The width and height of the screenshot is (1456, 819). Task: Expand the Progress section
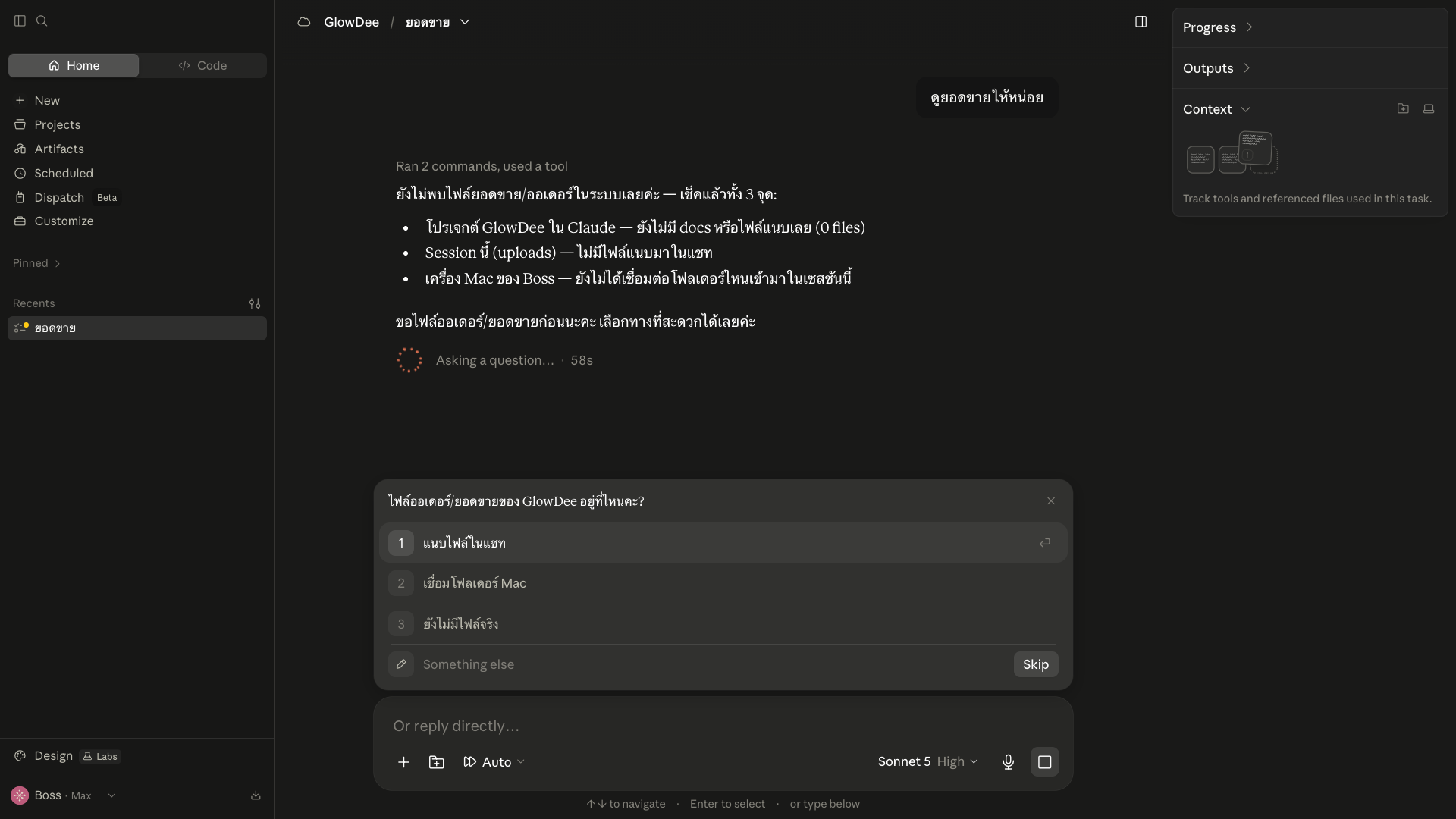(1217, 27)
